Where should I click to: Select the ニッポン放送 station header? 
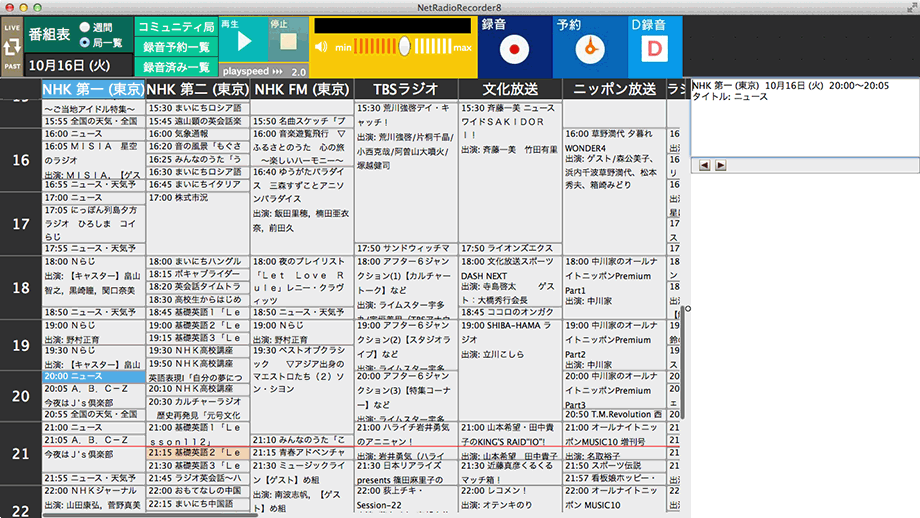[x=614, y=89]
